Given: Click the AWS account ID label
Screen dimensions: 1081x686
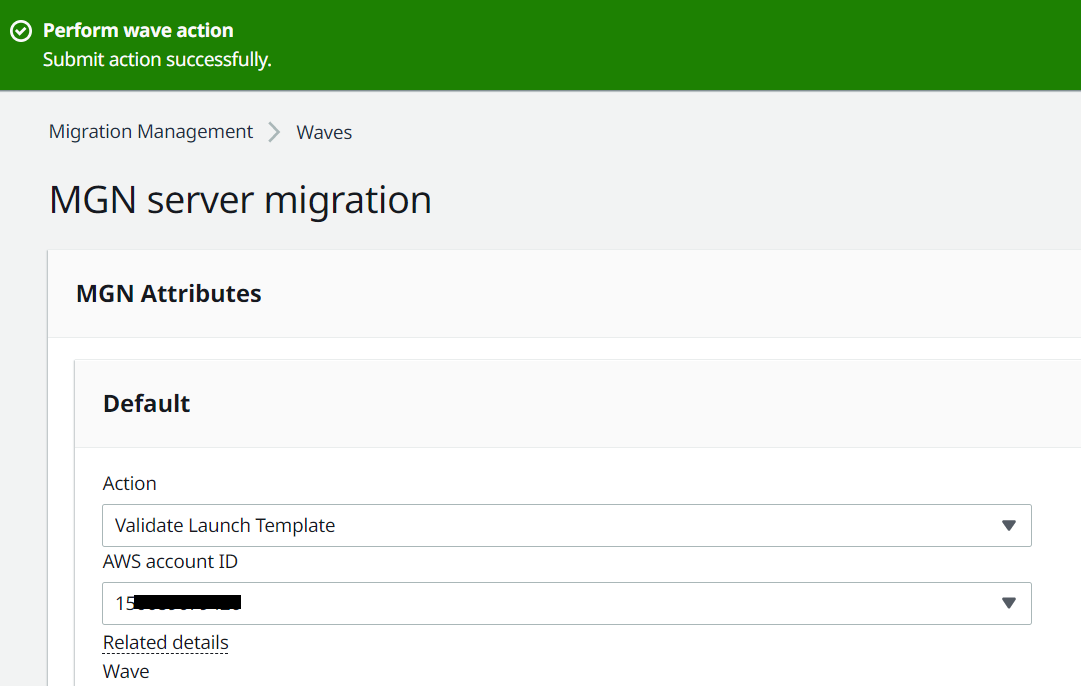Looking at the screenshot, I should point(170,562).
